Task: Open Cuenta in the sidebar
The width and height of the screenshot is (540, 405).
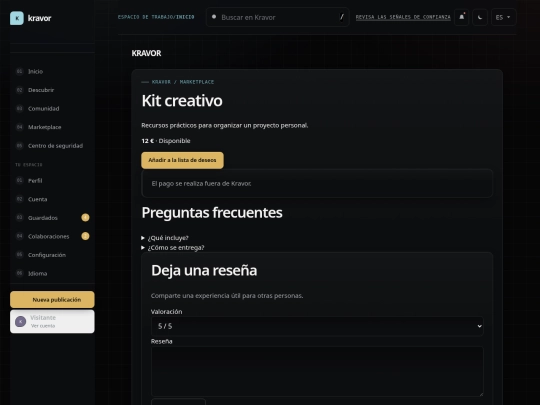Action: point(52,199)
